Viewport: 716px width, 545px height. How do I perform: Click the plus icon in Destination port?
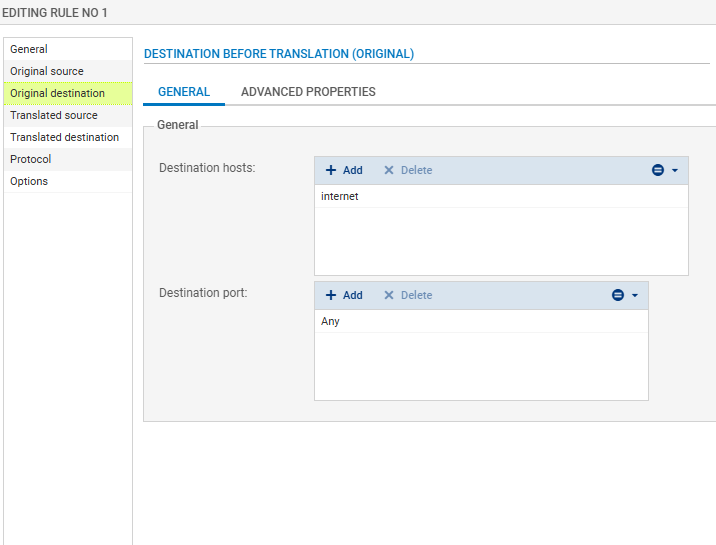click(331, 295)
